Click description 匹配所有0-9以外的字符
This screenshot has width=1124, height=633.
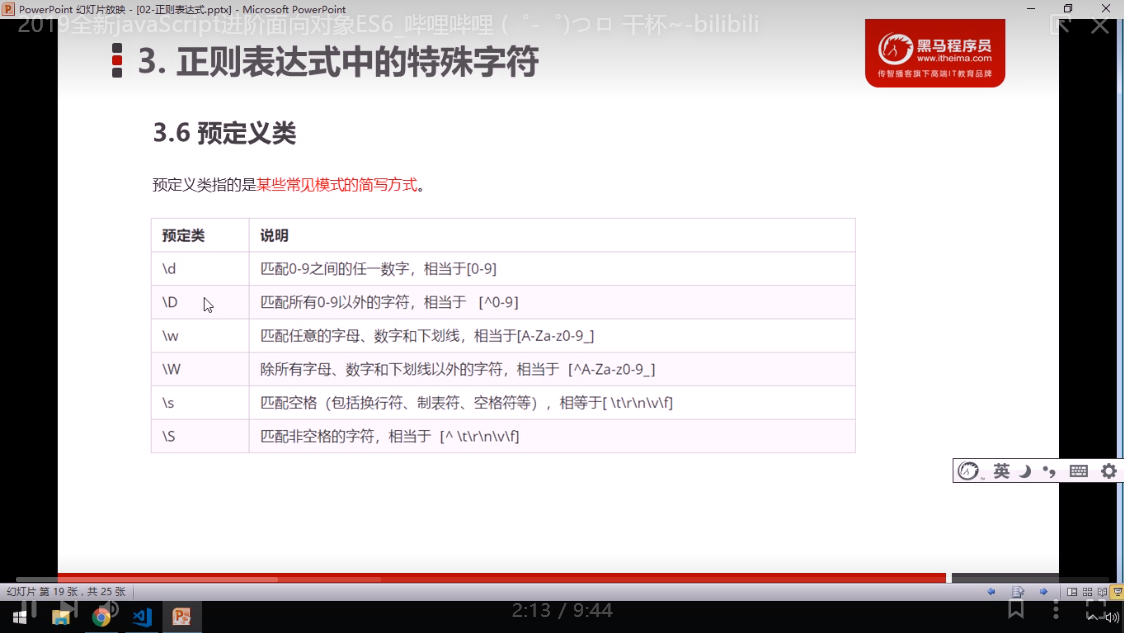(x=335, y=303)
